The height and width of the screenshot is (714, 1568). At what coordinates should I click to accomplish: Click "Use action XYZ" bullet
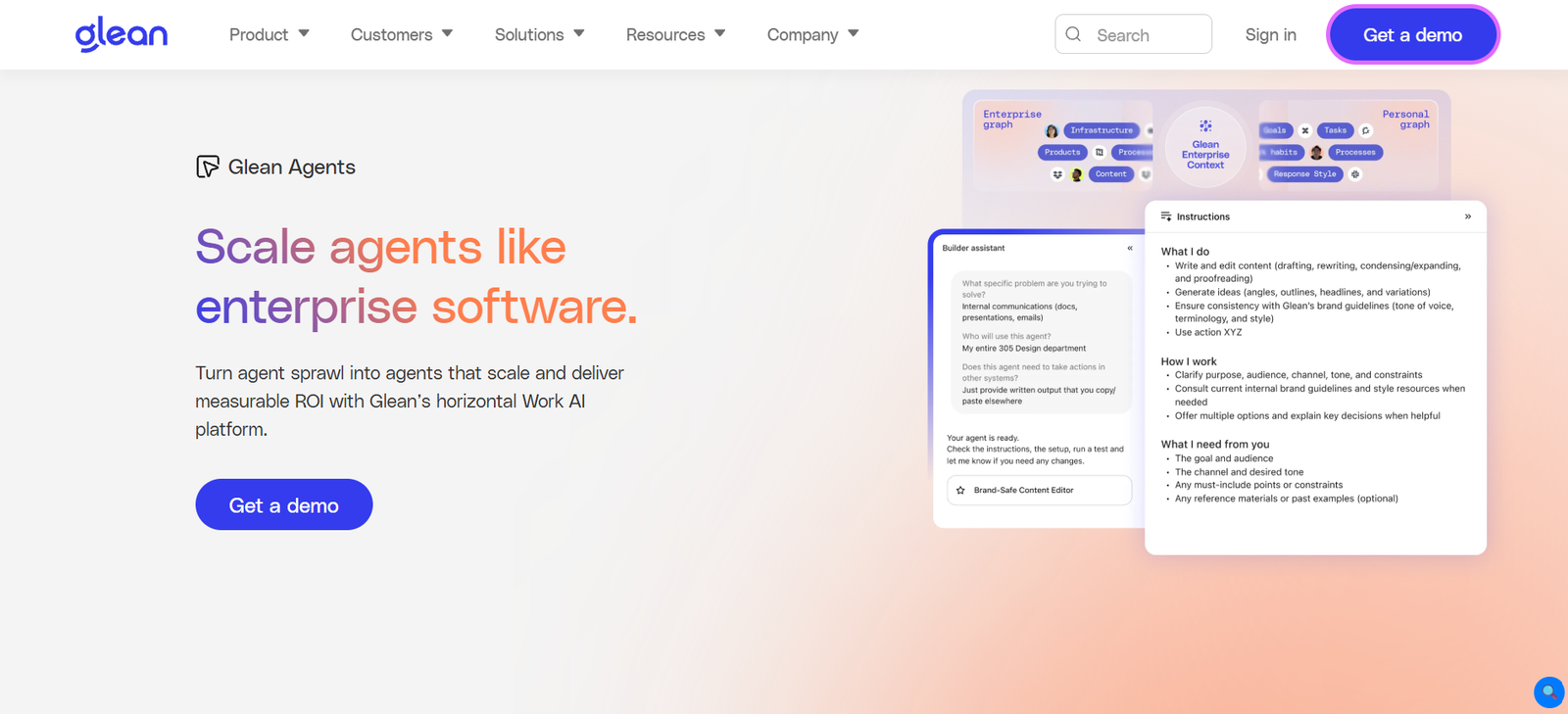coord(1208,332)
